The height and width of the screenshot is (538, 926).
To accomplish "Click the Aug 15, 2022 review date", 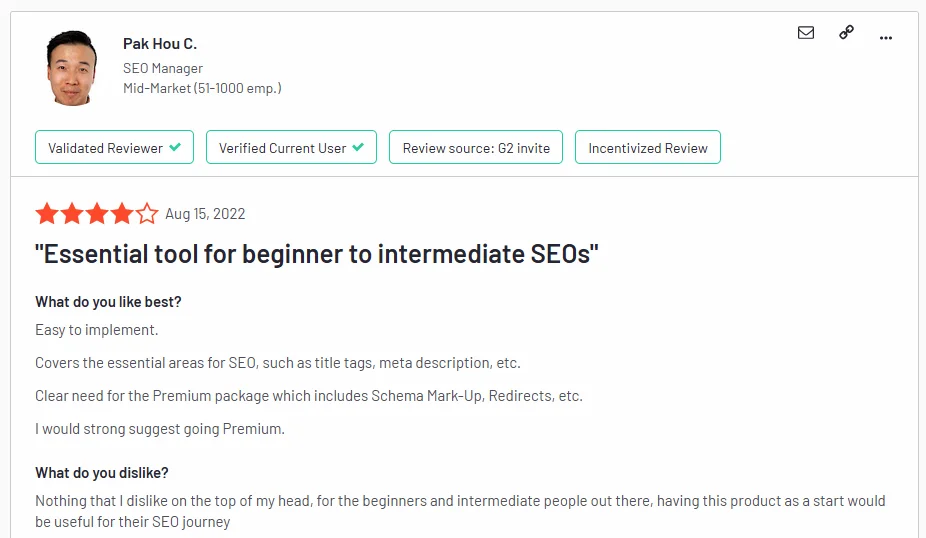I will point(205,214).
